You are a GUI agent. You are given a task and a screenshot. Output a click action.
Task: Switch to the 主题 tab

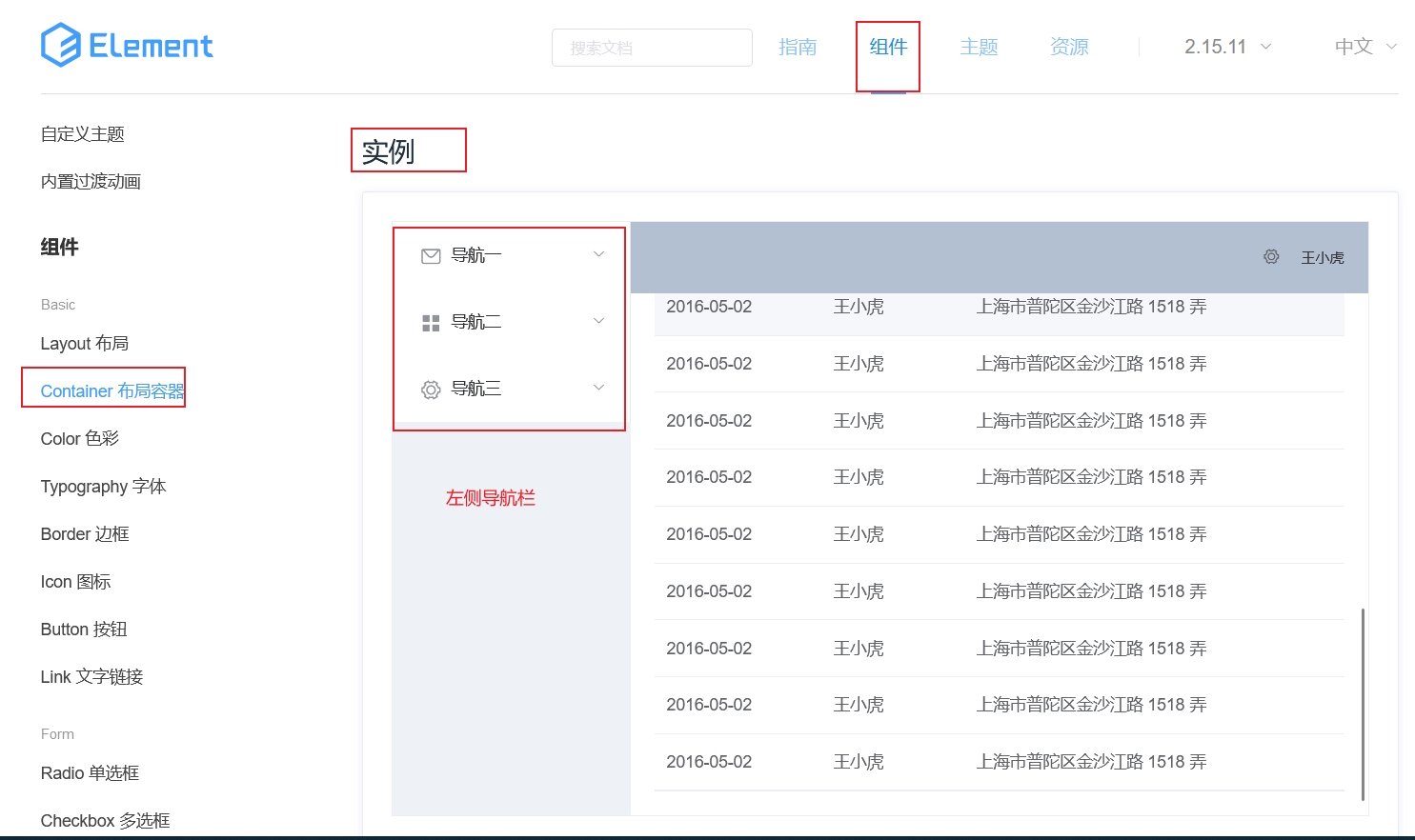click(979, 47)
